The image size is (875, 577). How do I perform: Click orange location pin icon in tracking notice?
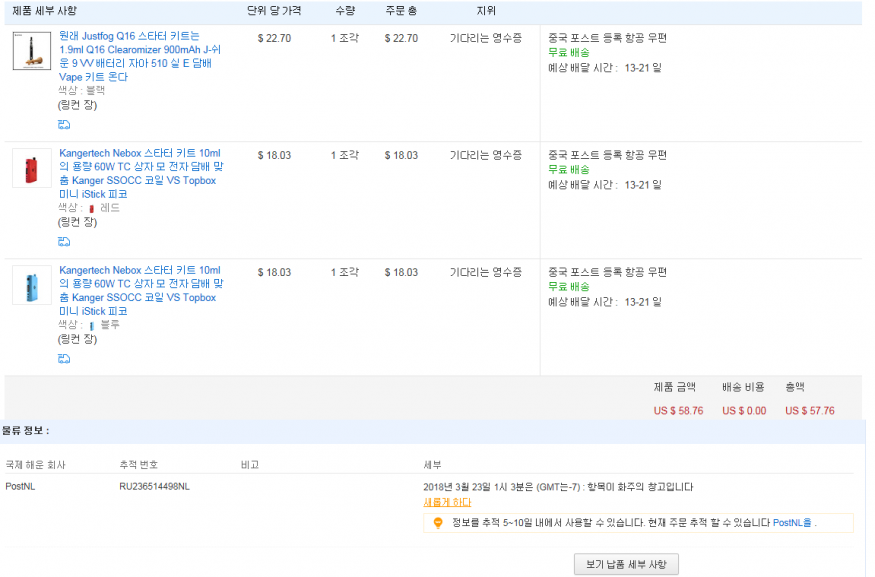click(437, 523)
